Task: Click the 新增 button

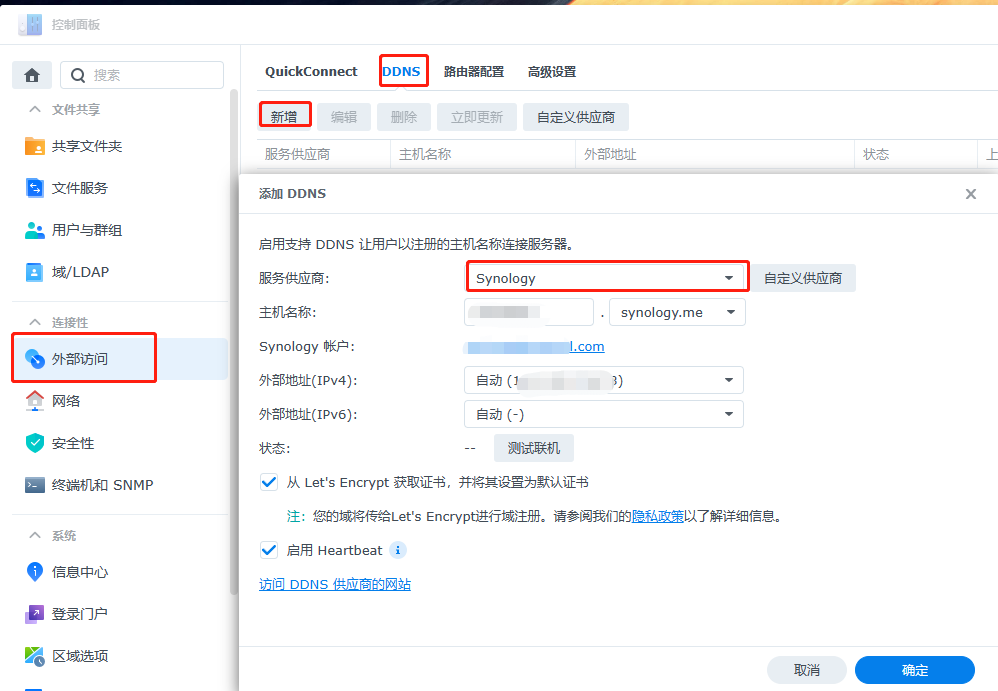Action: coord(285,117)
